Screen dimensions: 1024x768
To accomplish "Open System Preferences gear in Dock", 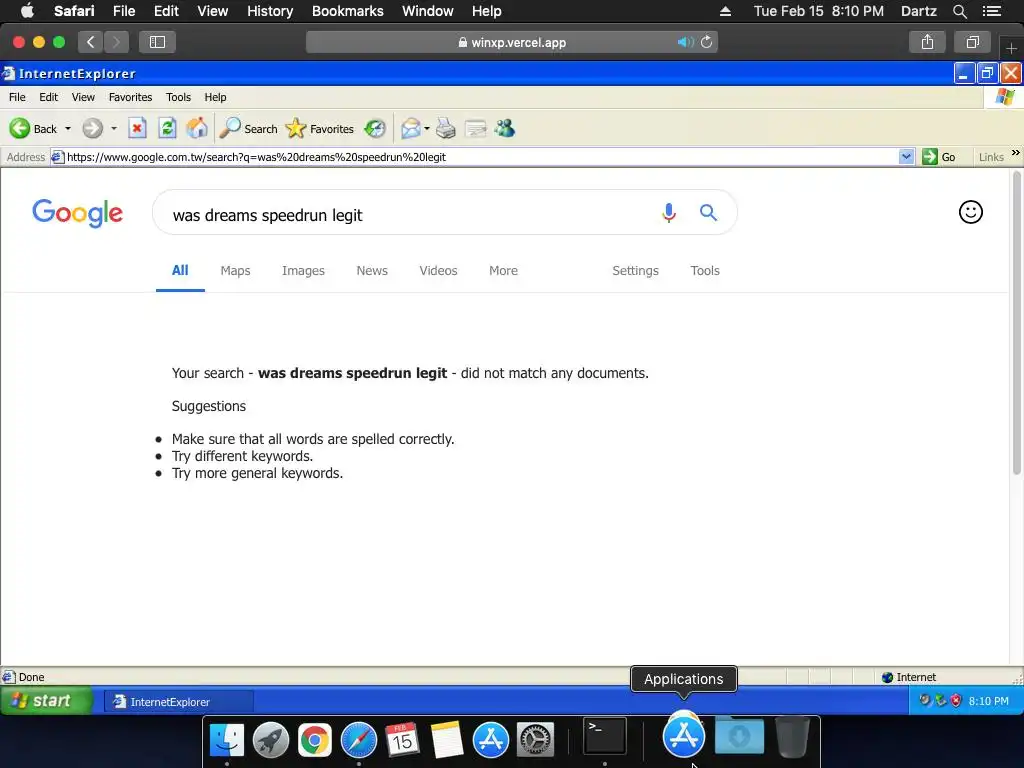I will (535, 740).
